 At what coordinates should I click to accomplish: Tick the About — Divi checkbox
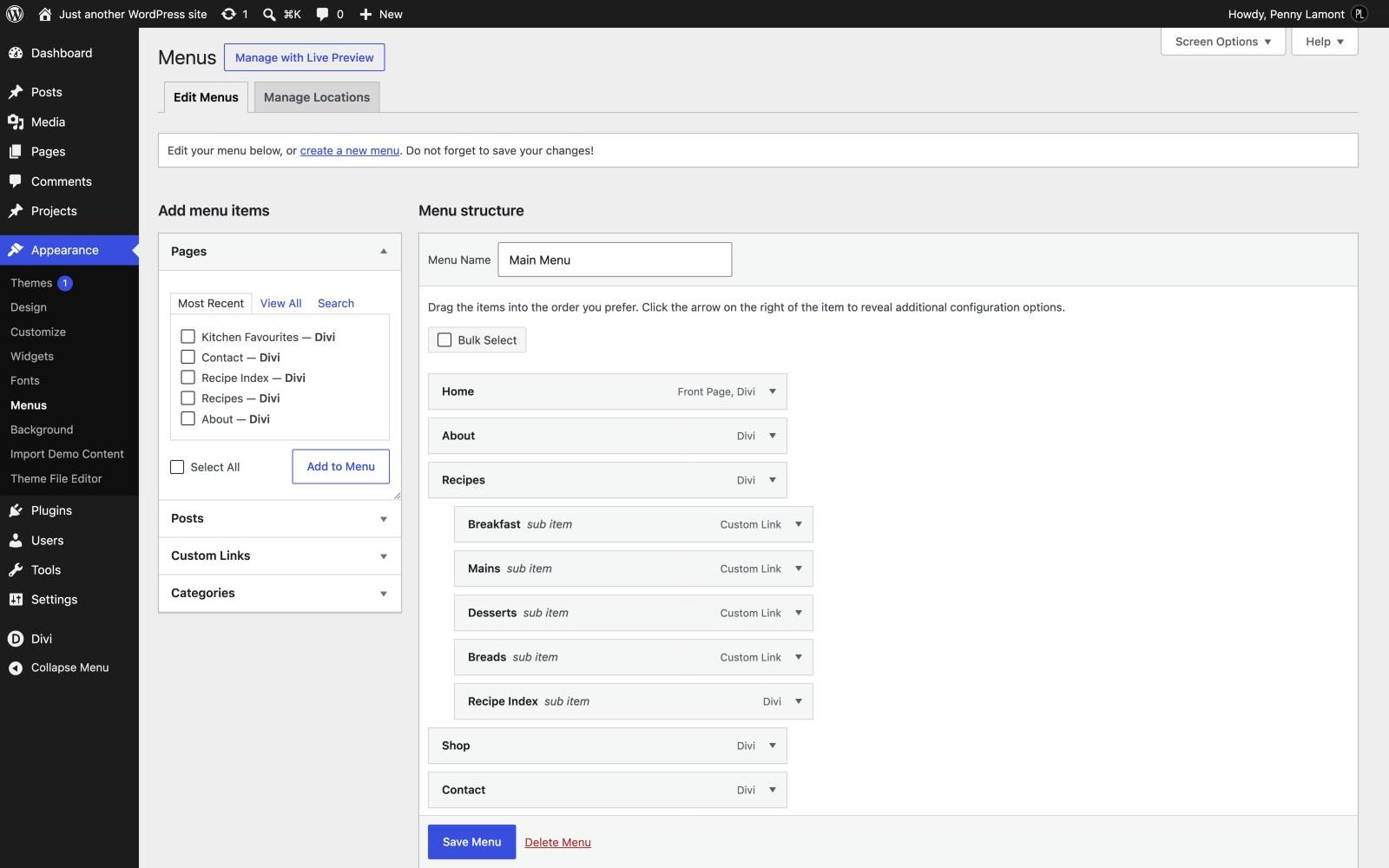click(188, 418)
